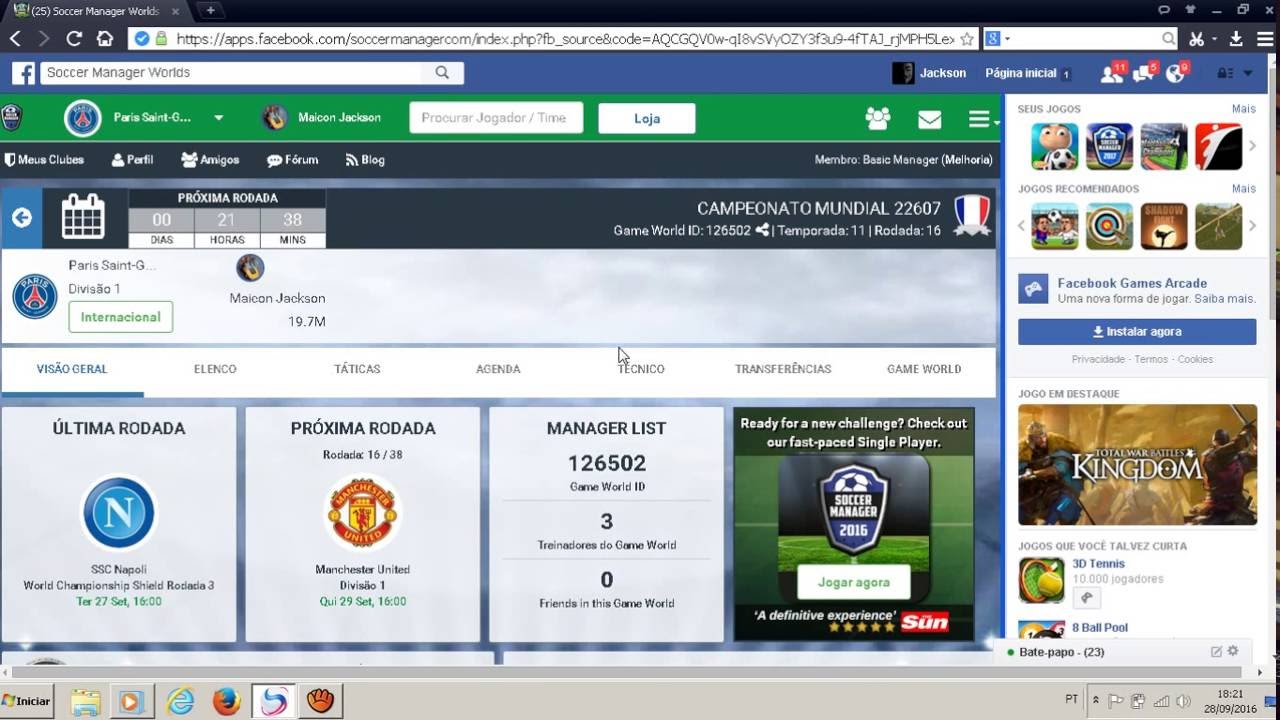Open Firefox from the taskbar
1280x720 pixels.
pyautogui.click(x=227, y=701)
